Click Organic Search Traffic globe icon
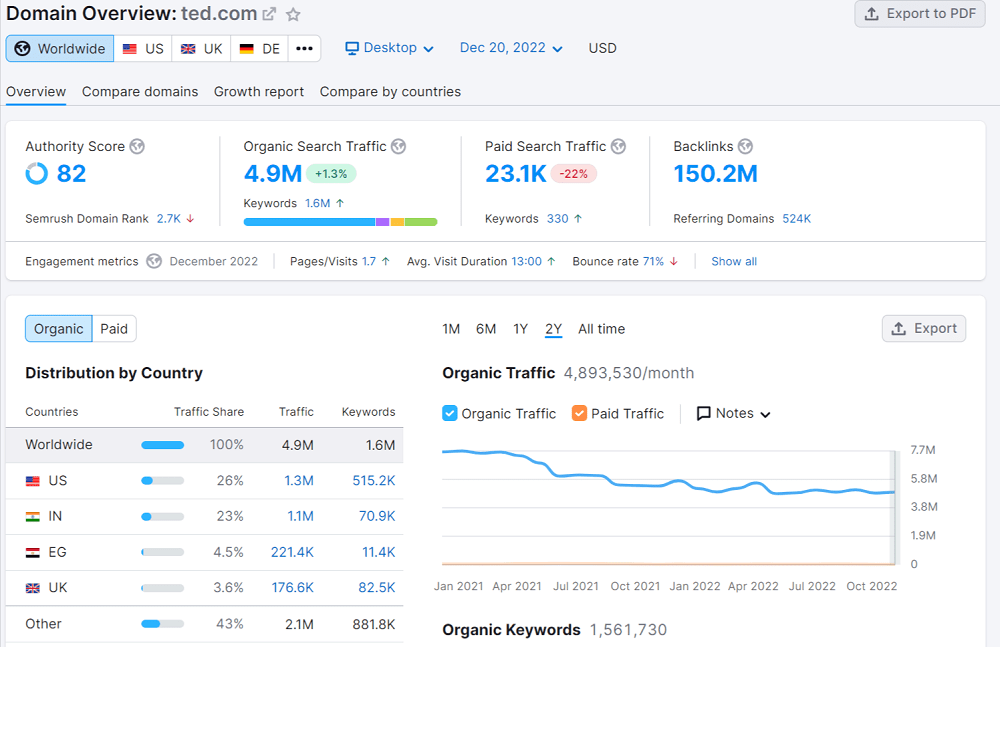The image size is (1000, 750). (399, 147)
